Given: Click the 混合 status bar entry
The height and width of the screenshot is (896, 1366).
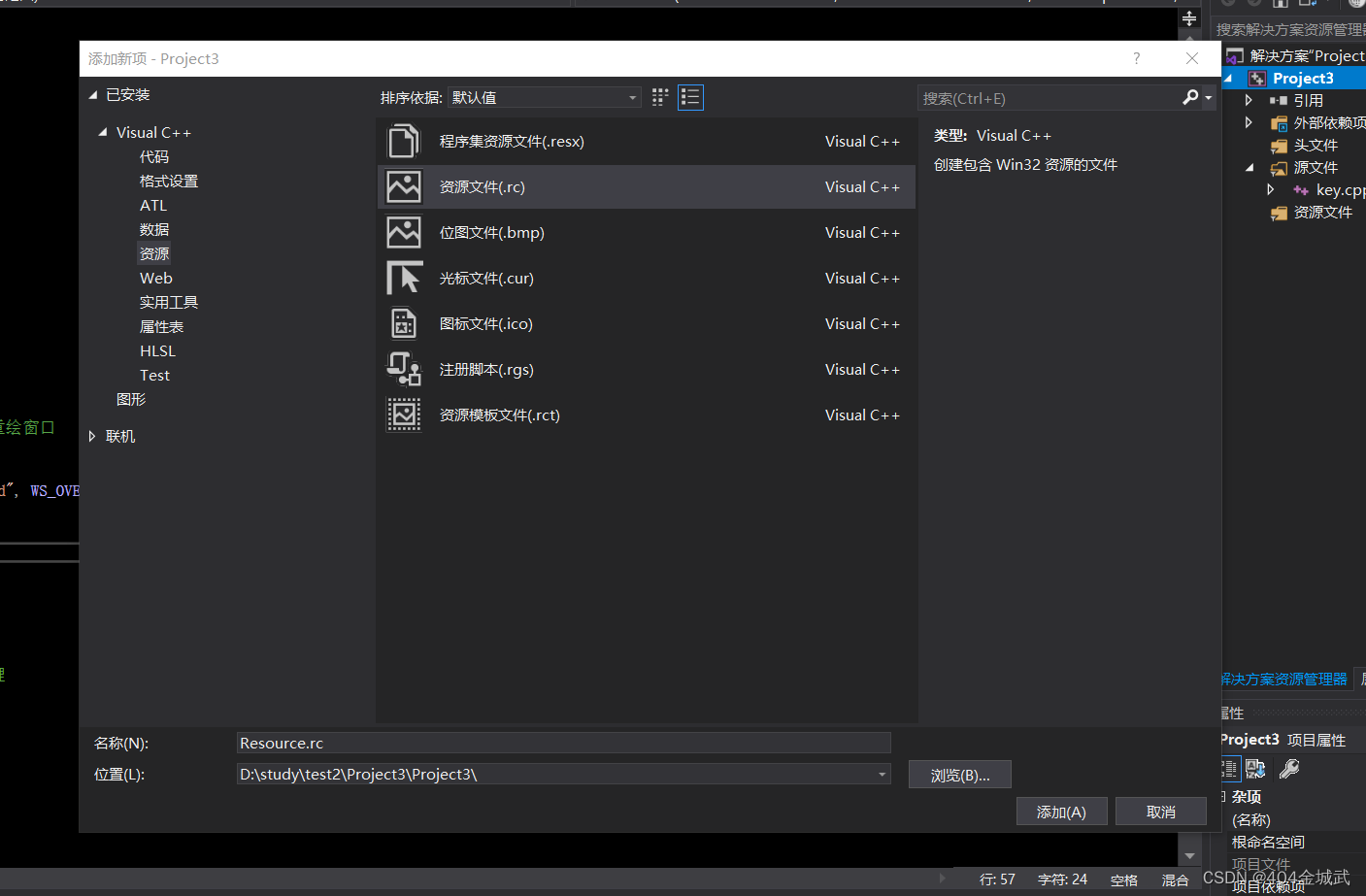Looking at the screenshot, I should tap(1176, 880).
